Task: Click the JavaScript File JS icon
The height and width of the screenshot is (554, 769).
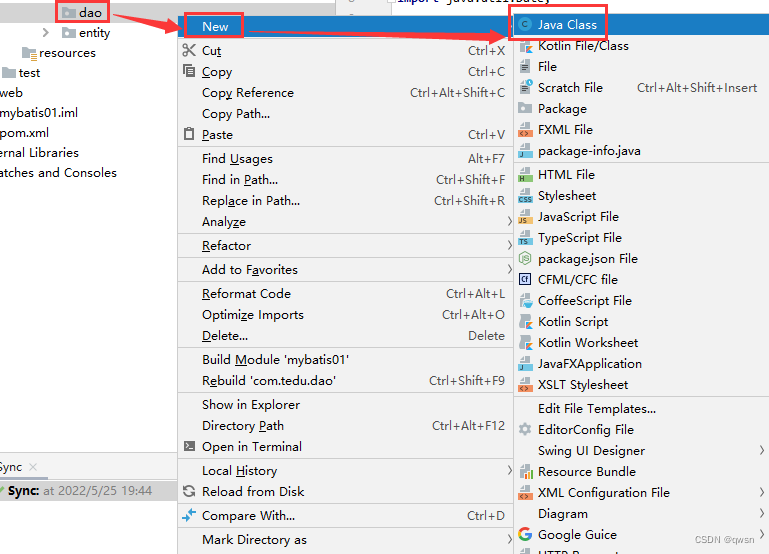Action: coord(525,217)
